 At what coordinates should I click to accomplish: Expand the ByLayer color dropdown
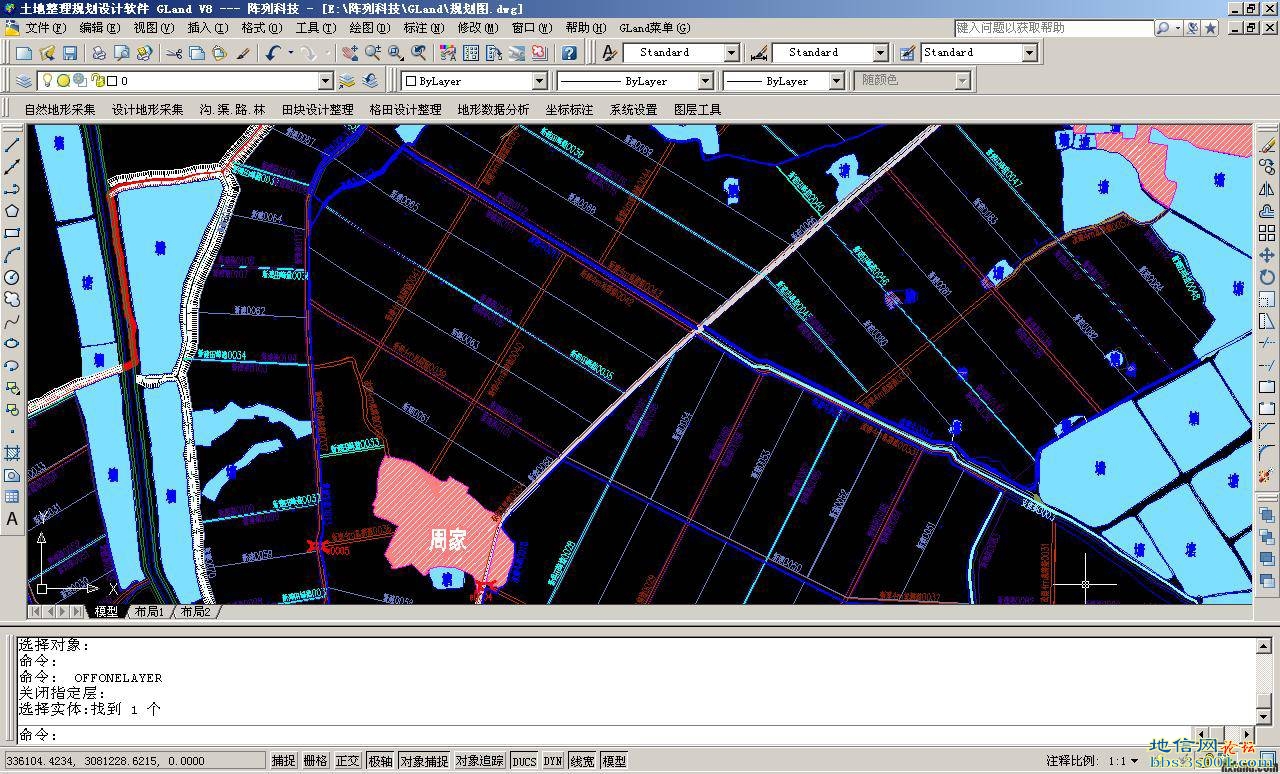(539, 81)
